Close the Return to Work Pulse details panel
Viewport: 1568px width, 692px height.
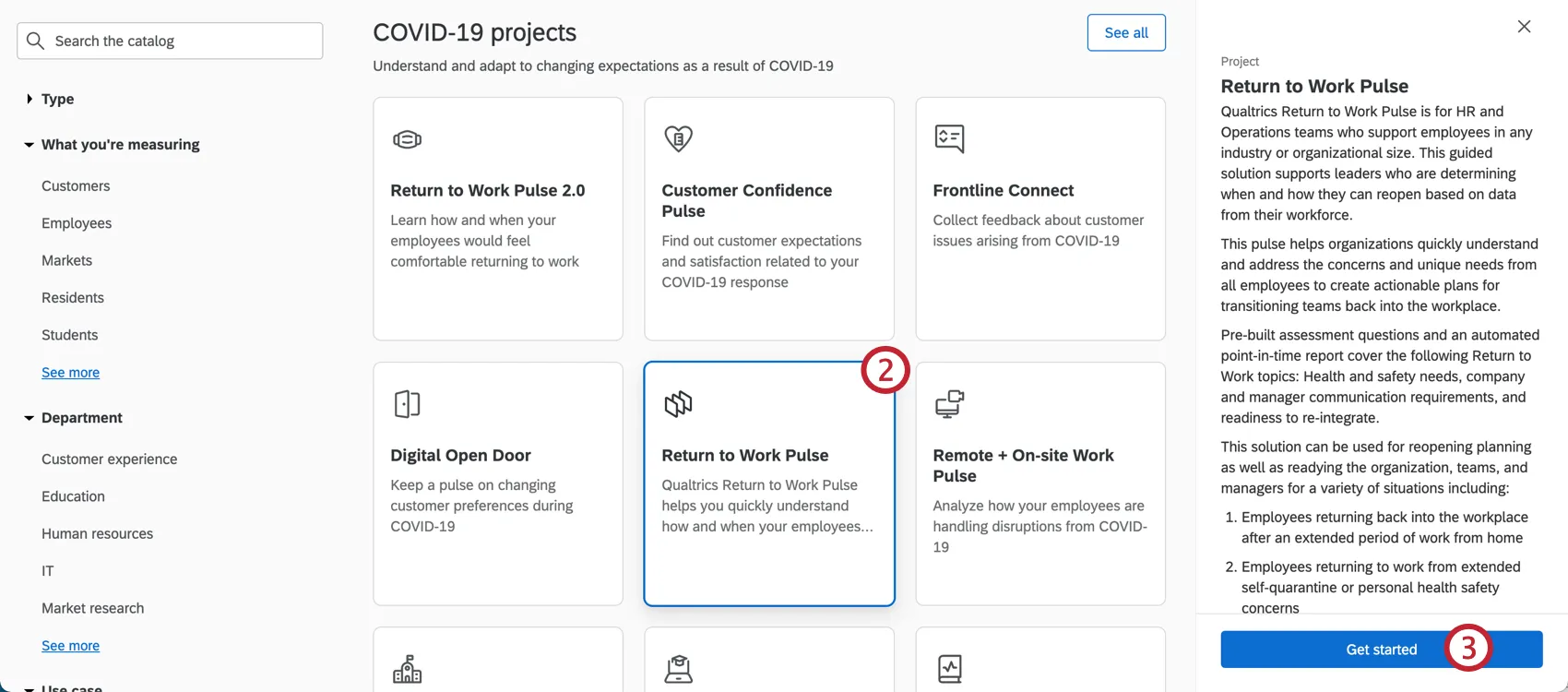click(x=1524, y=27)
